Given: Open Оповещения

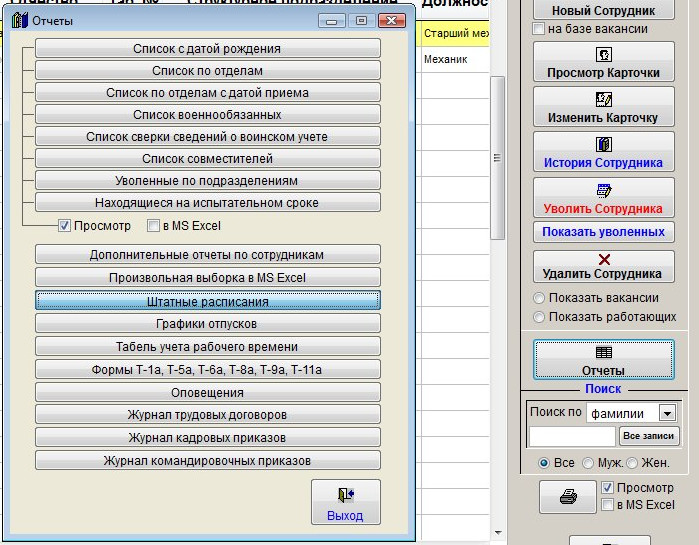Looking at the screenshot, I should 208,392.
